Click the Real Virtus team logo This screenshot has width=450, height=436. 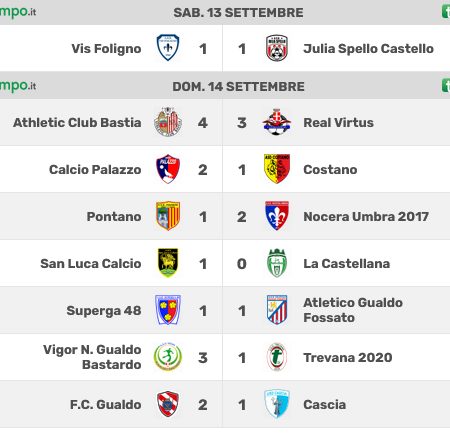tap(277, 122)
